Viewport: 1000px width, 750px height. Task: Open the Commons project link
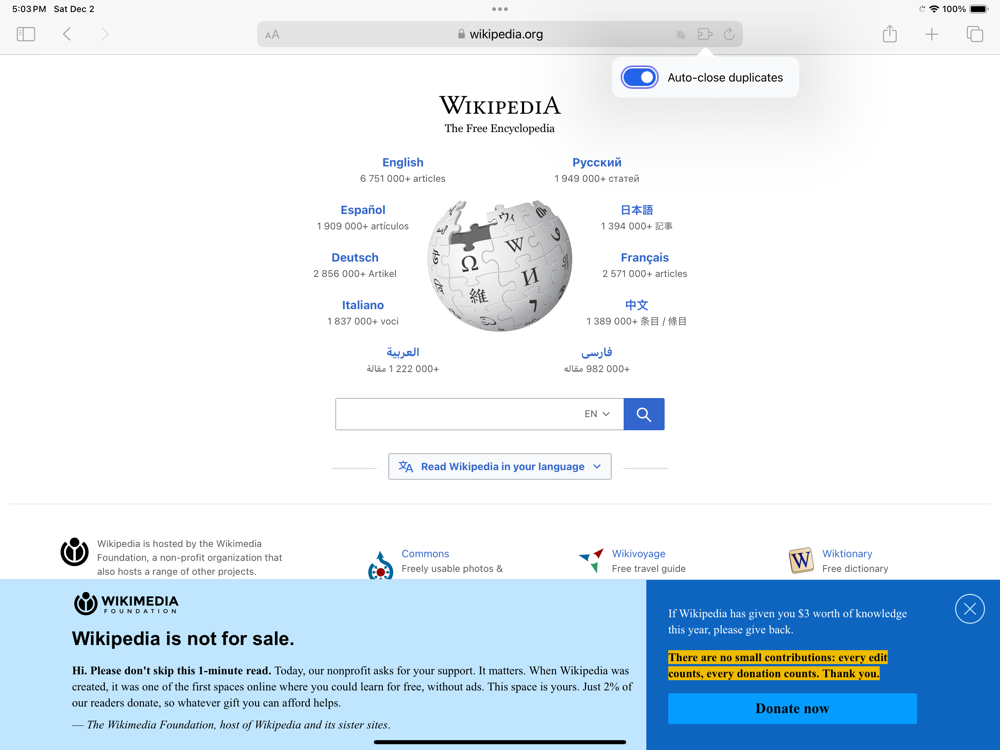[x=425, y=554]
